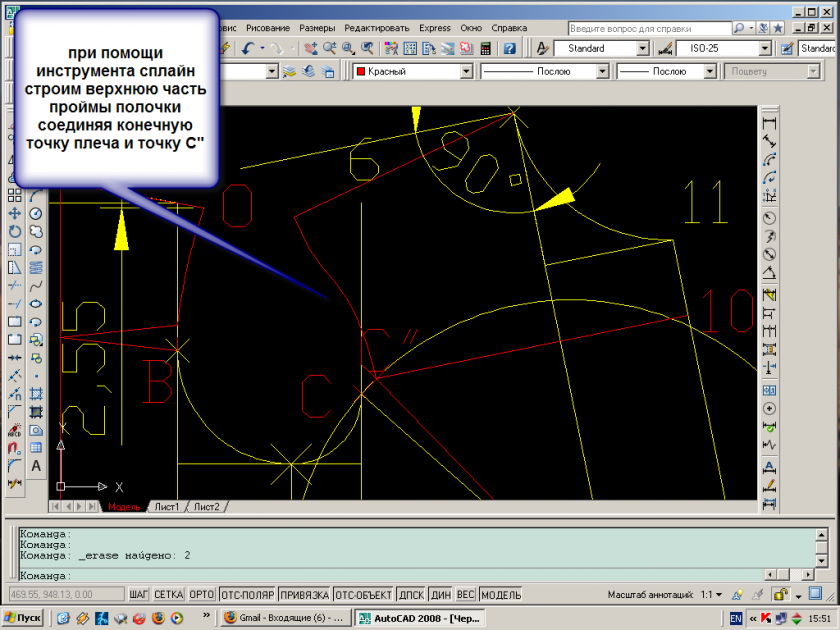Toggle ОТС-ОБЪЕКТ object snap tracking
The width and height of the screenshot is (840, 630).
(x=363, y=595)
